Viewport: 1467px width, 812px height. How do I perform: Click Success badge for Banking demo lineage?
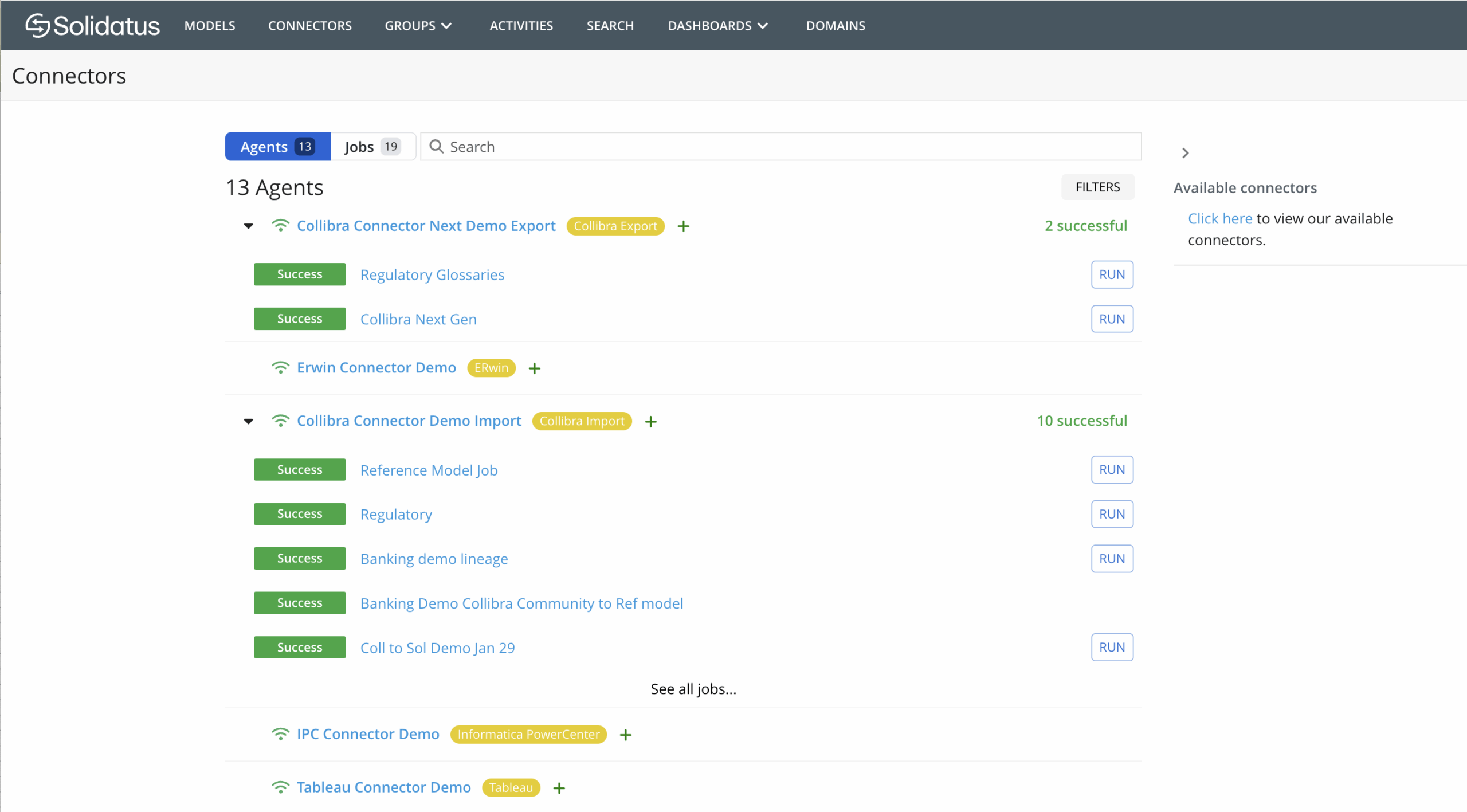[300, 559]
